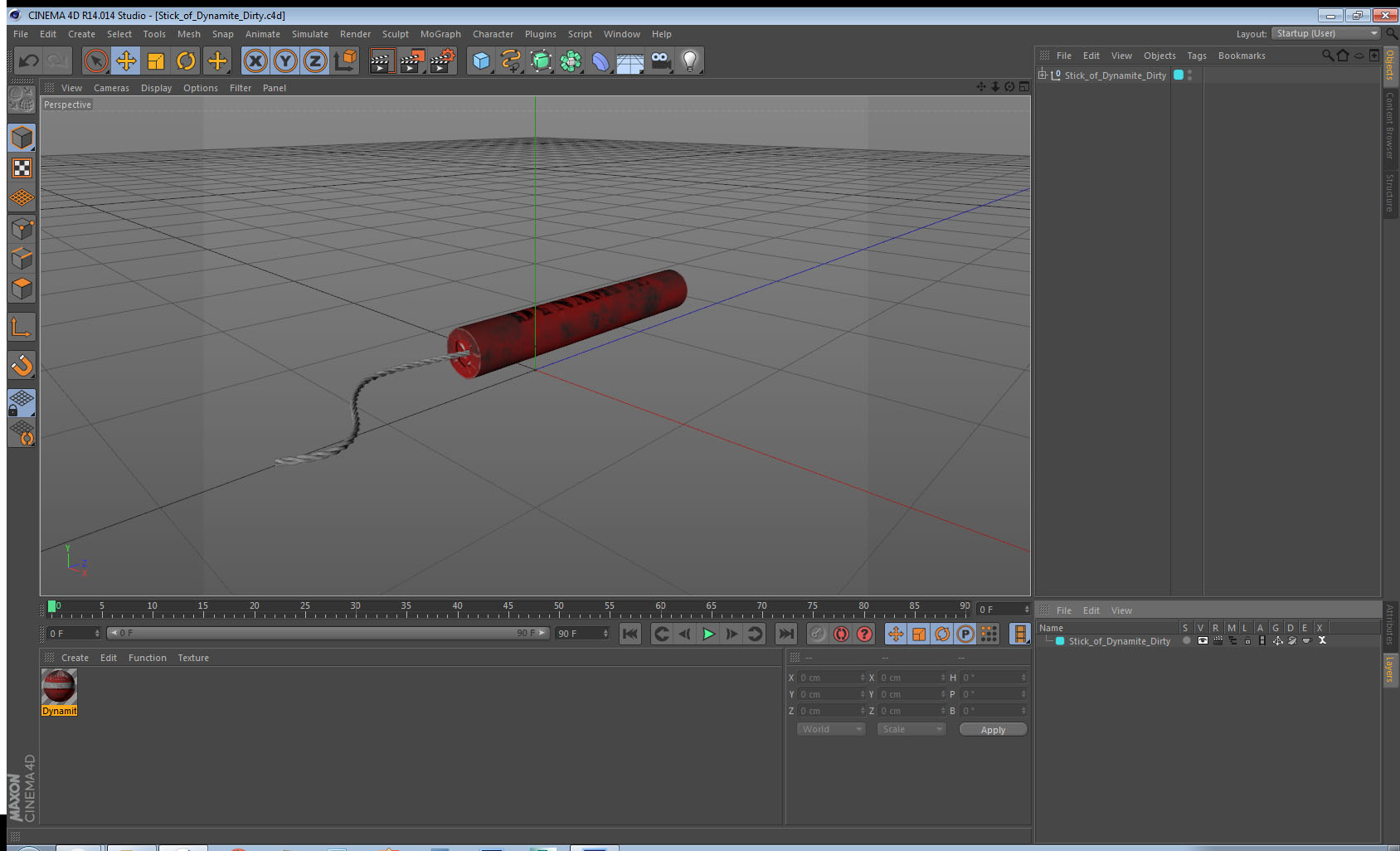Activate the Move tool in the top toolbar

click(x=126, y=61)
